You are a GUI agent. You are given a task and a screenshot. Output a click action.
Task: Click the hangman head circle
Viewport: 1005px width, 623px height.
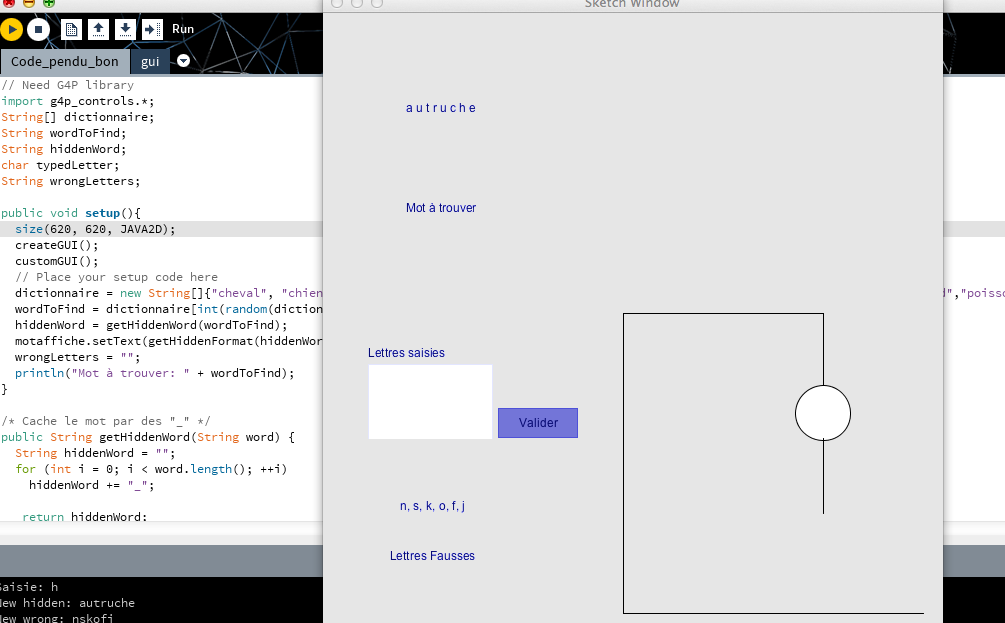(822, 413)
